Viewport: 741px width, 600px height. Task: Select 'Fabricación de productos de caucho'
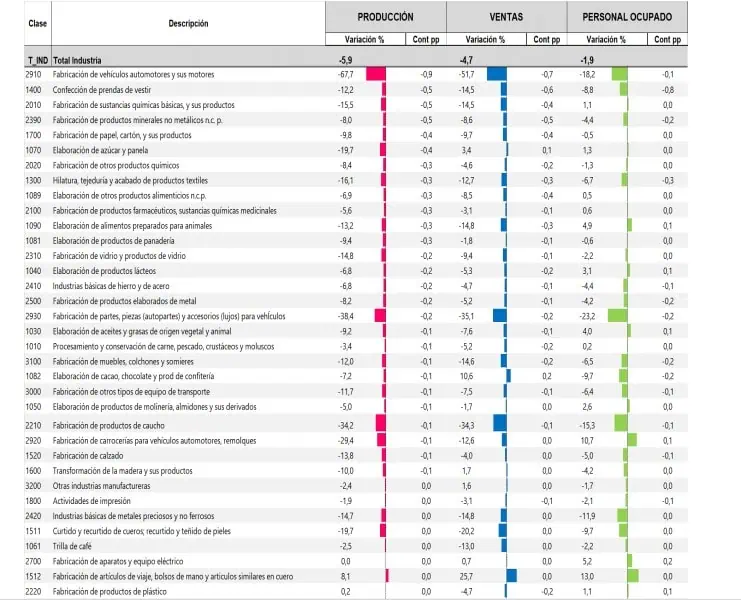(x=108, y=426)
